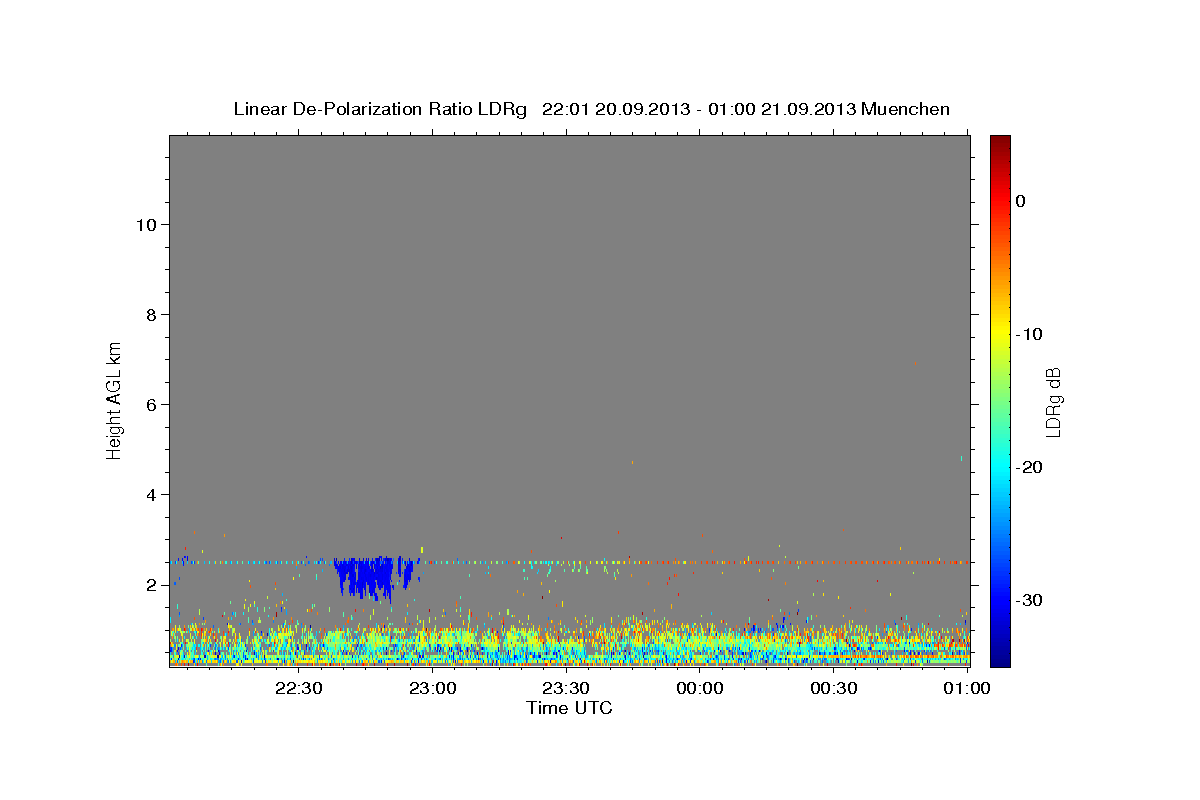The image size is (1200, 800).
Task: Click the plot title starting 'Linear De-Polarization Ratio LDRg'
Action: pyautogui.click(x=591, y=109)
